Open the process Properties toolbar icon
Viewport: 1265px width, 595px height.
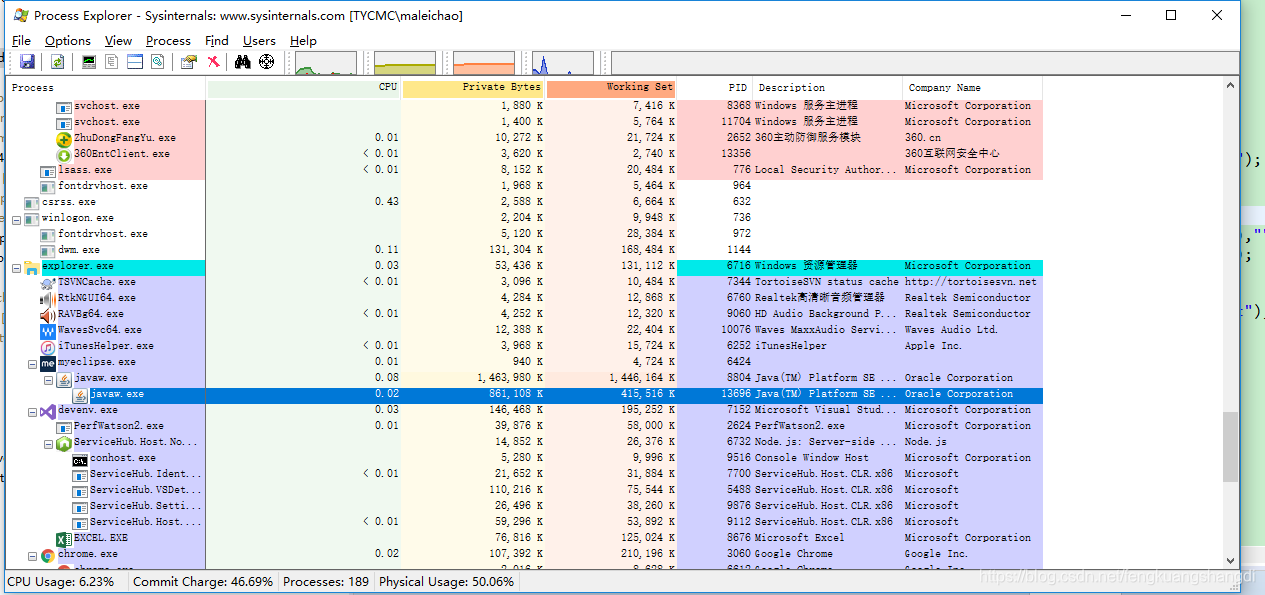point(189,62)
